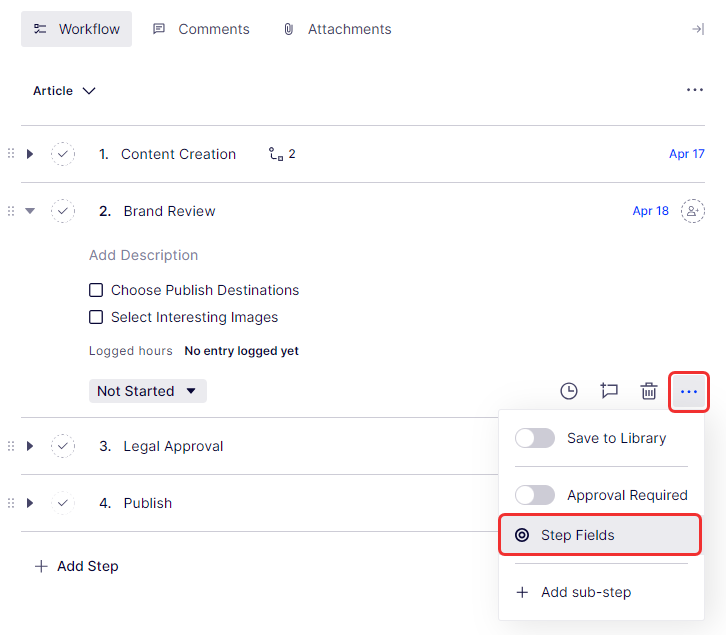This screenshot has height=635, width=726.
Task: Click the clock icon to log hours
Action: pyautogui.click(x=568, y=391)
